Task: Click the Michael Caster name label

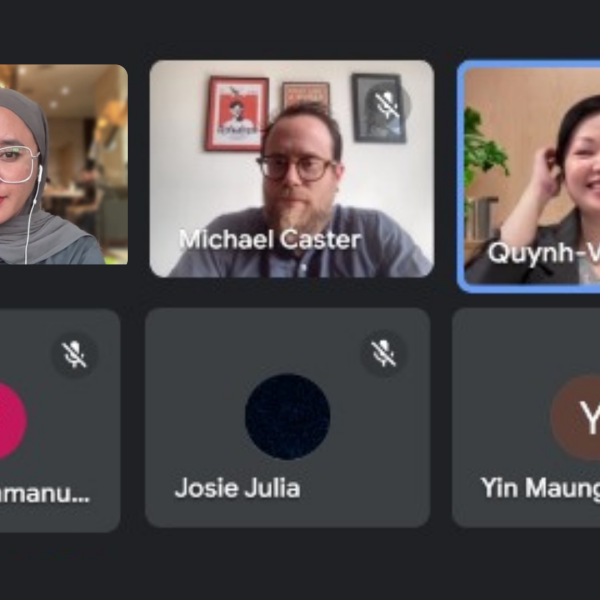Action: (270, 240)
